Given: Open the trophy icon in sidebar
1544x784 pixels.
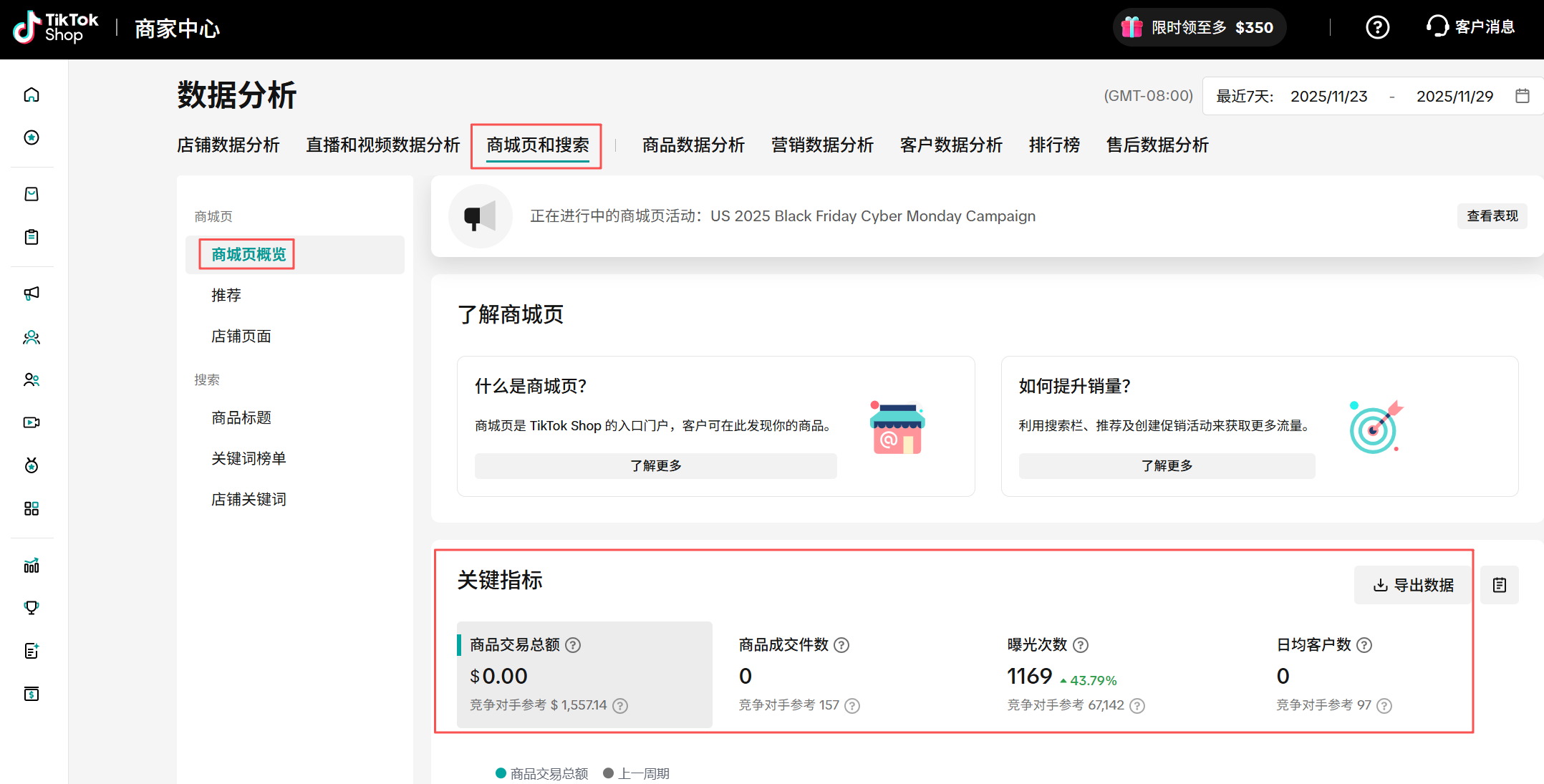Looking at the screenshot, I should 32,608.
